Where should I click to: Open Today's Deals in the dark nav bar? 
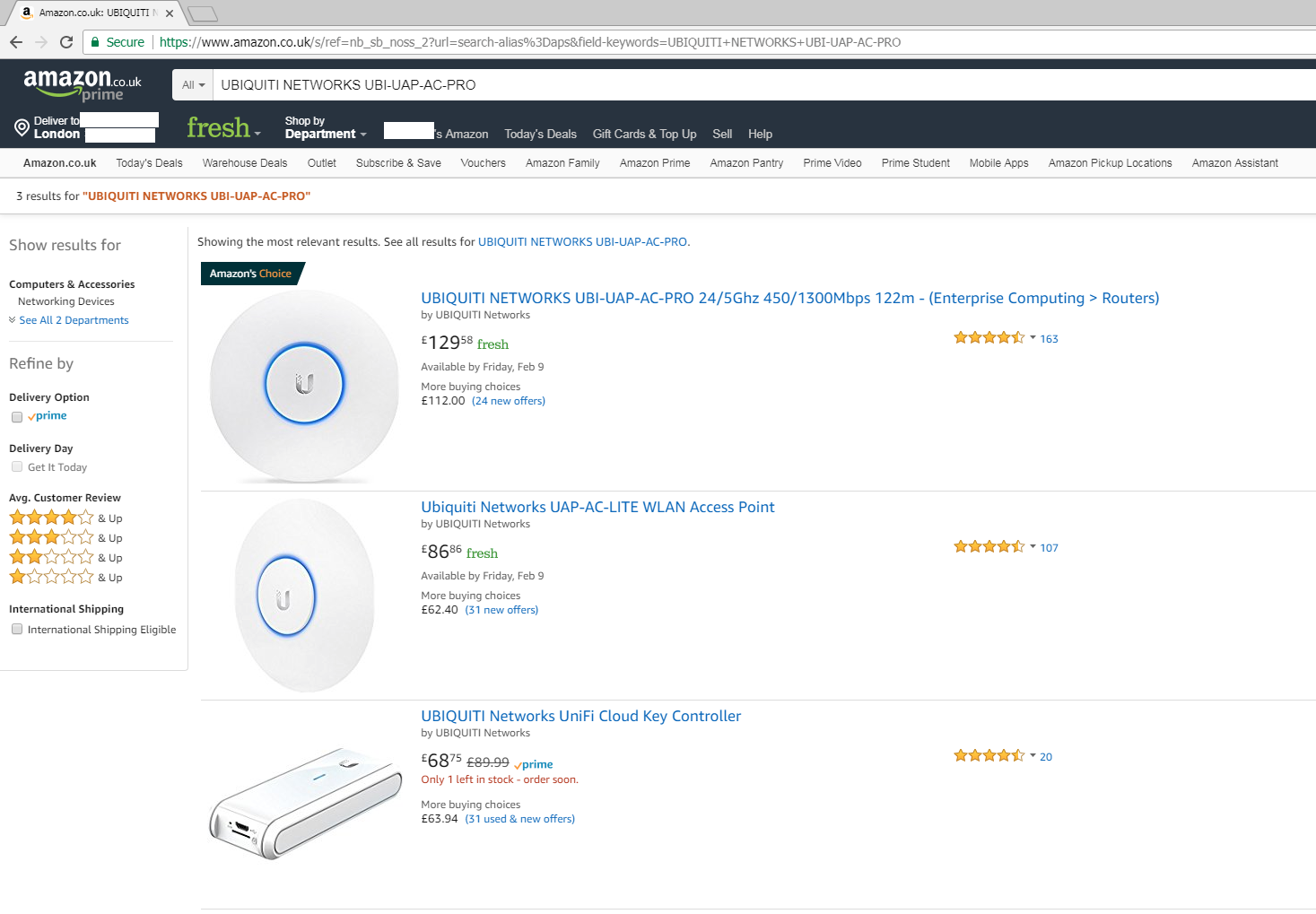(540, 134)
